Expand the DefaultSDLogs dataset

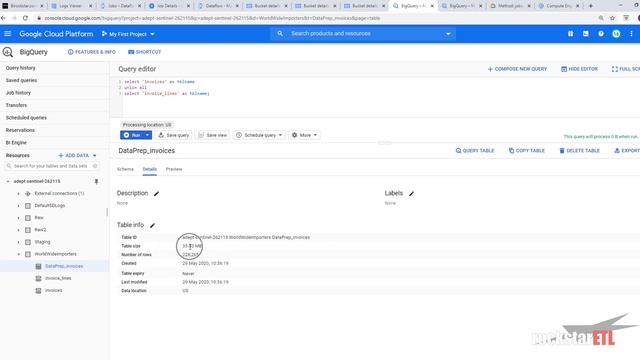click(18, 206)
